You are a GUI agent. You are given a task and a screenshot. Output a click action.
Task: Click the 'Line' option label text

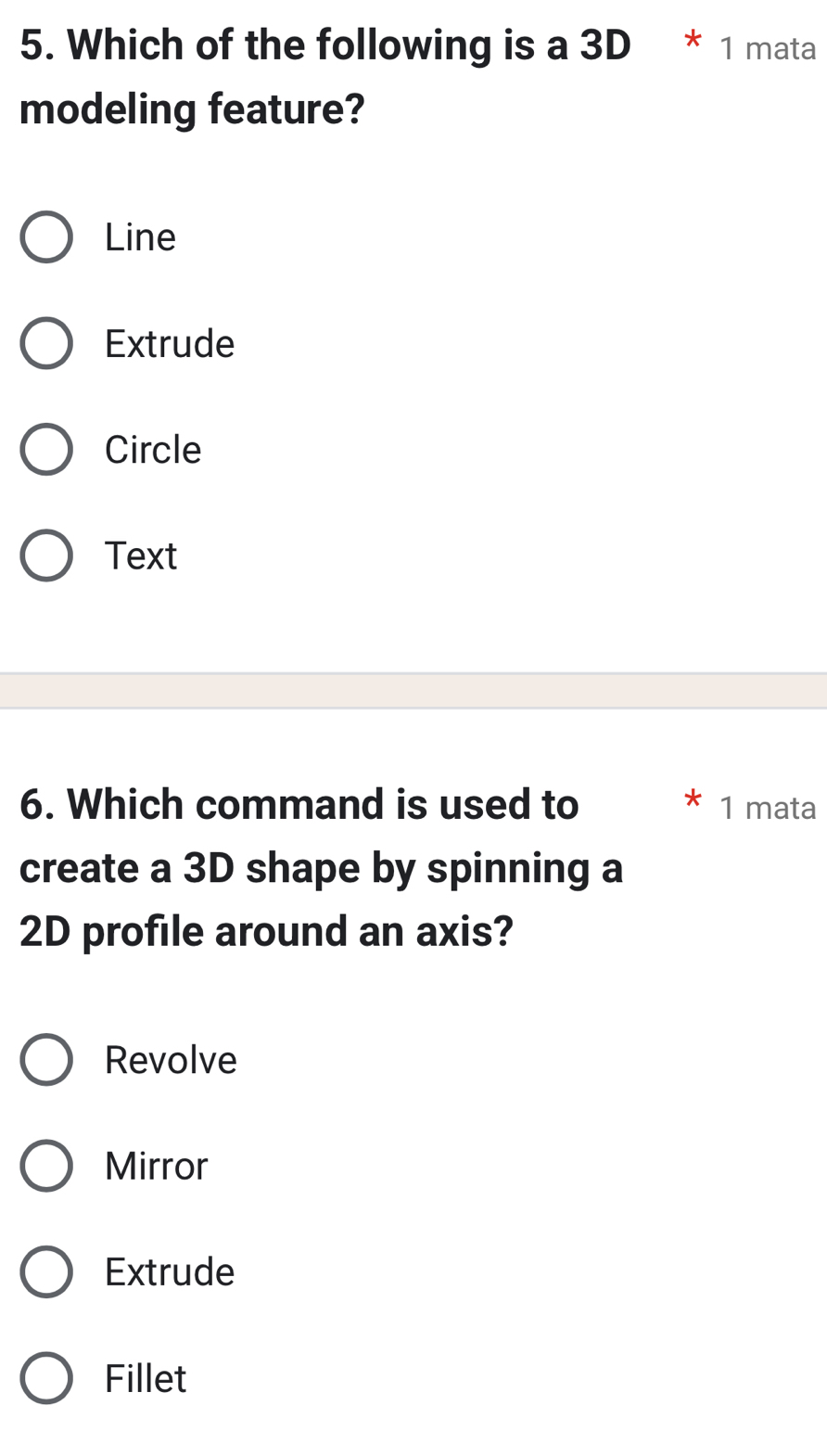[x=140, y=237]
